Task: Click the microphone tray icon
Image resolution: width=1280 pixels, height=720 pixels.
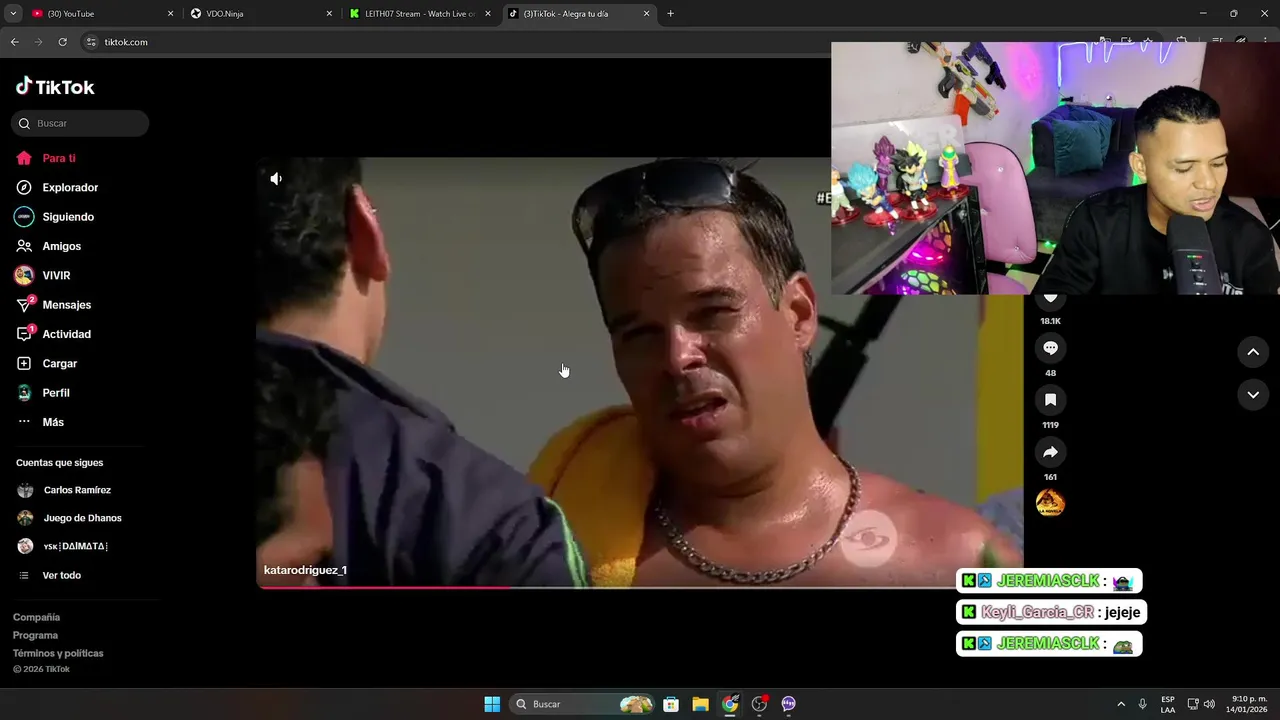Action: (x=1142, y=704)
